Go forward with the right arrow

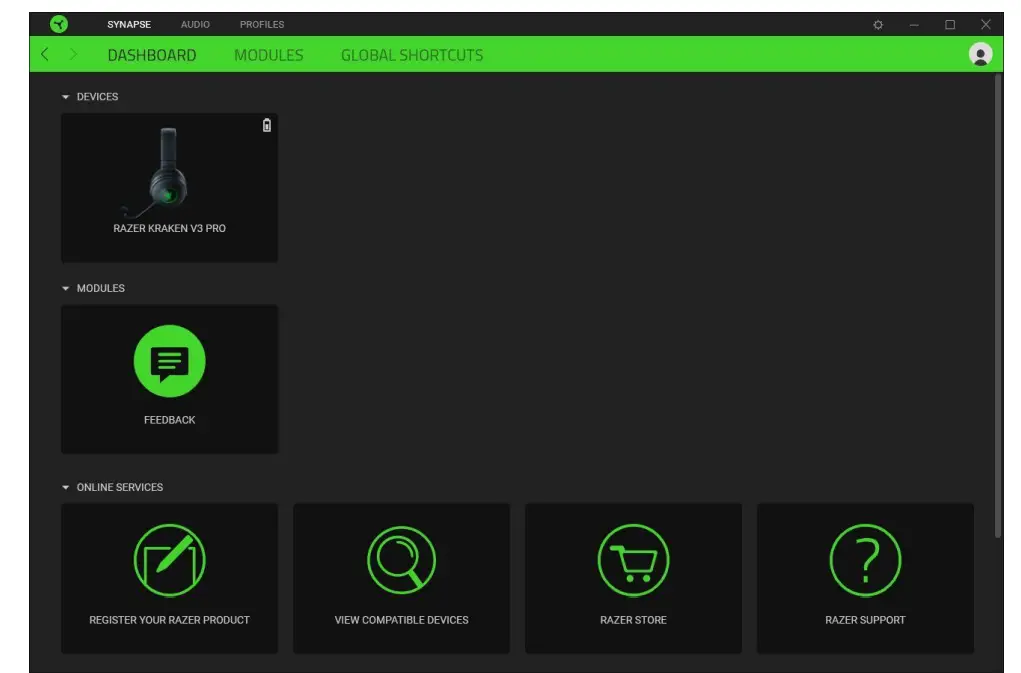click(73, 55)
